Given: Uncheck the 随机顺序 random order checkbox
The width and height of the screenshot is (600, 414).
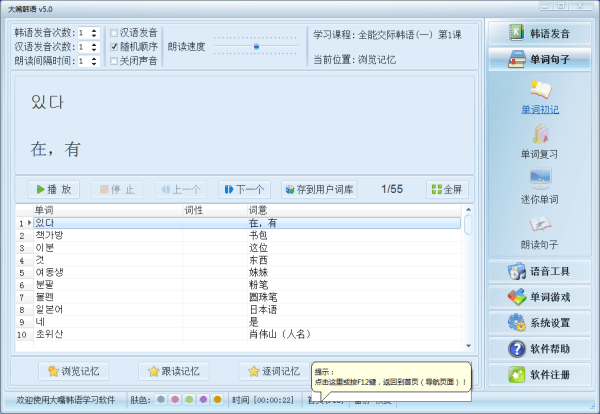Looking at the screenshot, I should coord(114,46).
